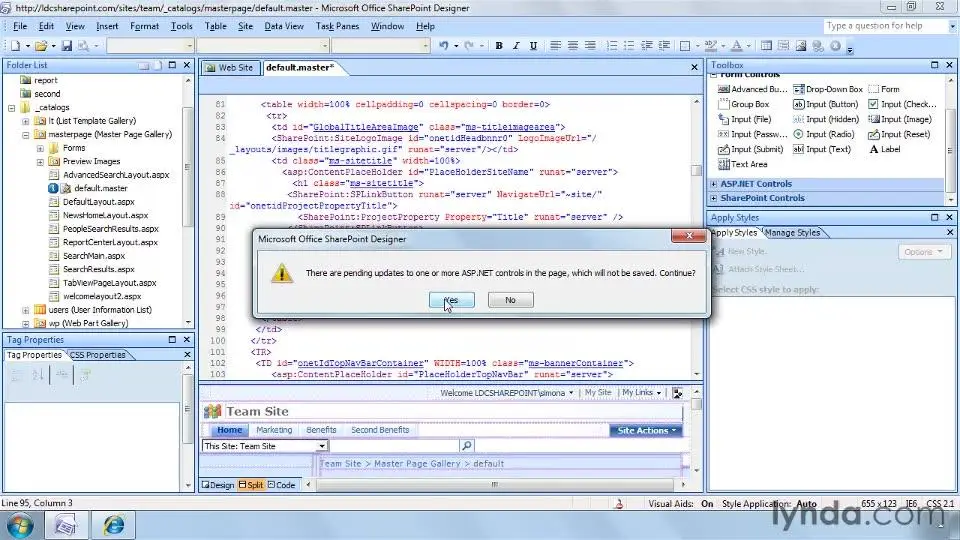
Task: Click the Second Benefits navigation link
Action: [380, 430]
